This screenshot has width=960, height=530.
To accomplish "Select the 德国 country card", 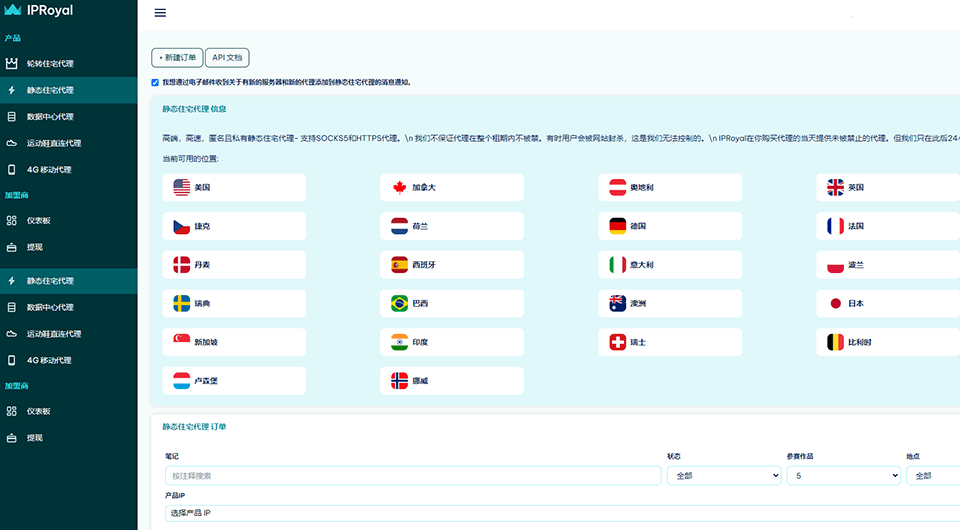I will 672,226.
